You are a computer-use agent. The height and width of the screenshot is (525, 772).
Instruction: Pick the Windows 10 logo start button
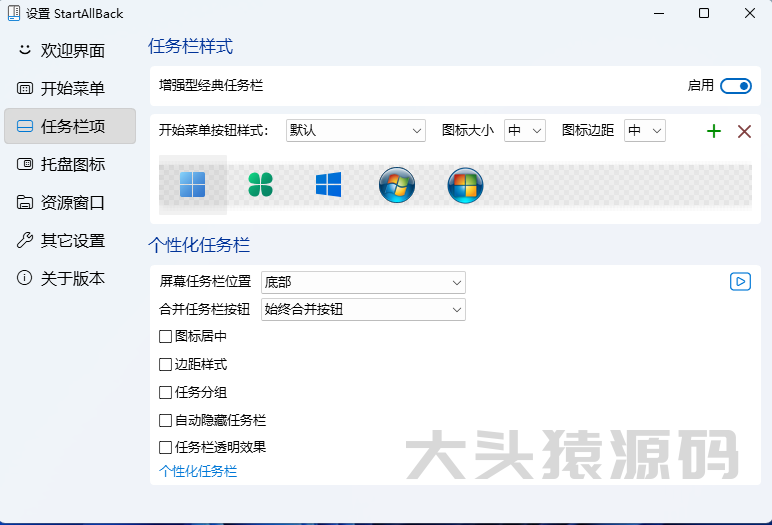328,185
